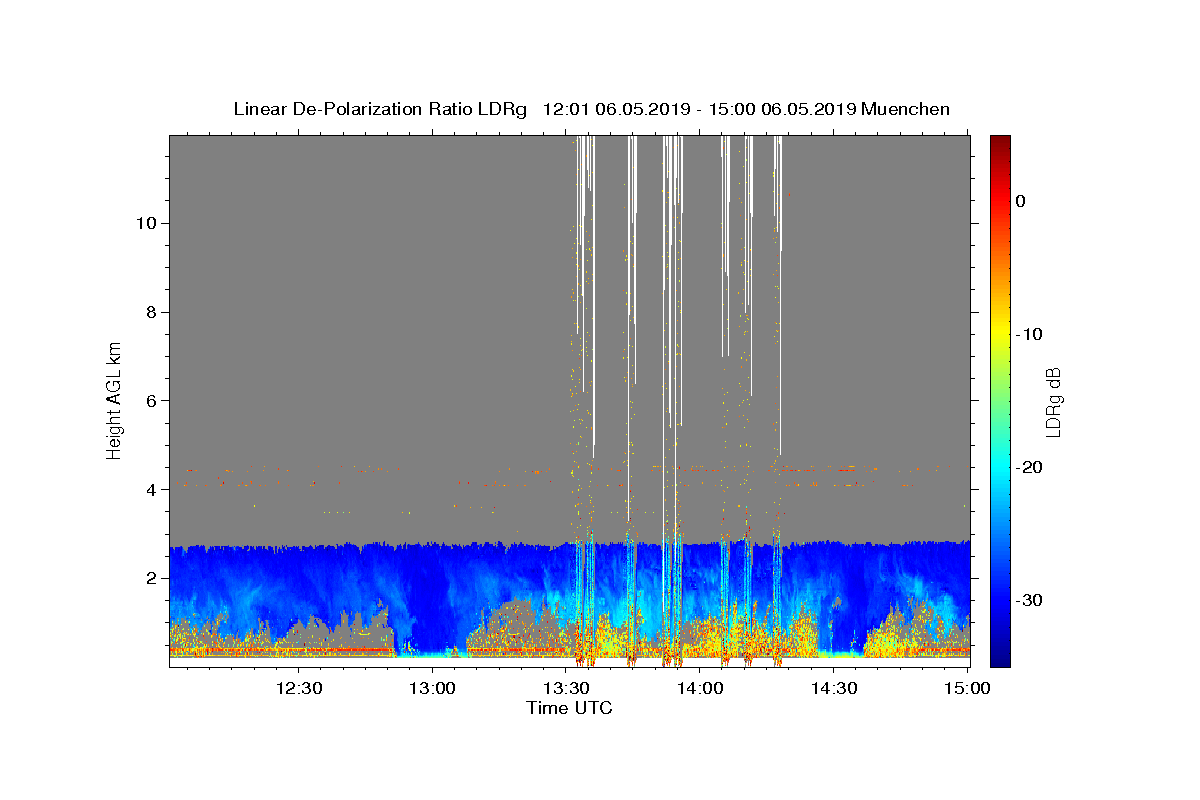Click the '15:00' time tick label

pyautogui.click(x=966, y=688)
